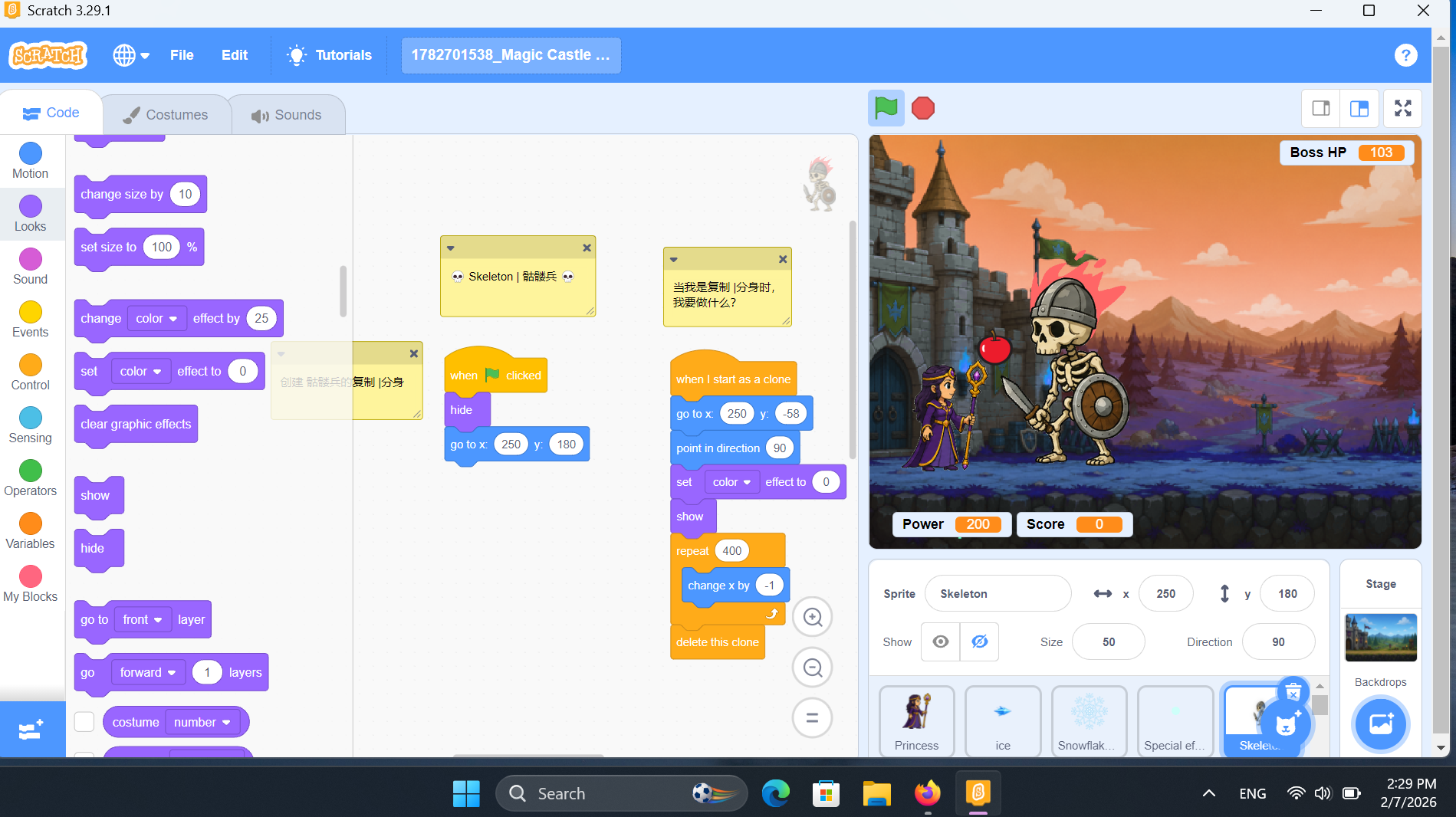This screenshot has width=1456, height=817.
Task: Switch to the Code tab
Action: pos(51,113)
